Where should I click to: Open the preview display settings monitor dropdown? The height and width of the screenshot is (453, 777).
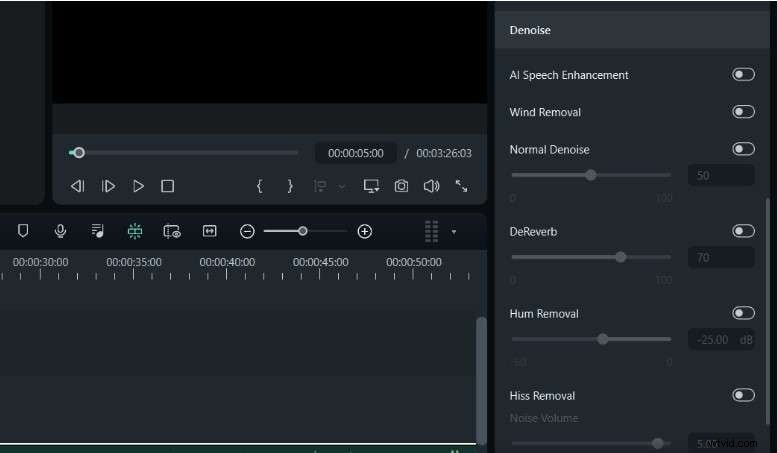point(371,186)
